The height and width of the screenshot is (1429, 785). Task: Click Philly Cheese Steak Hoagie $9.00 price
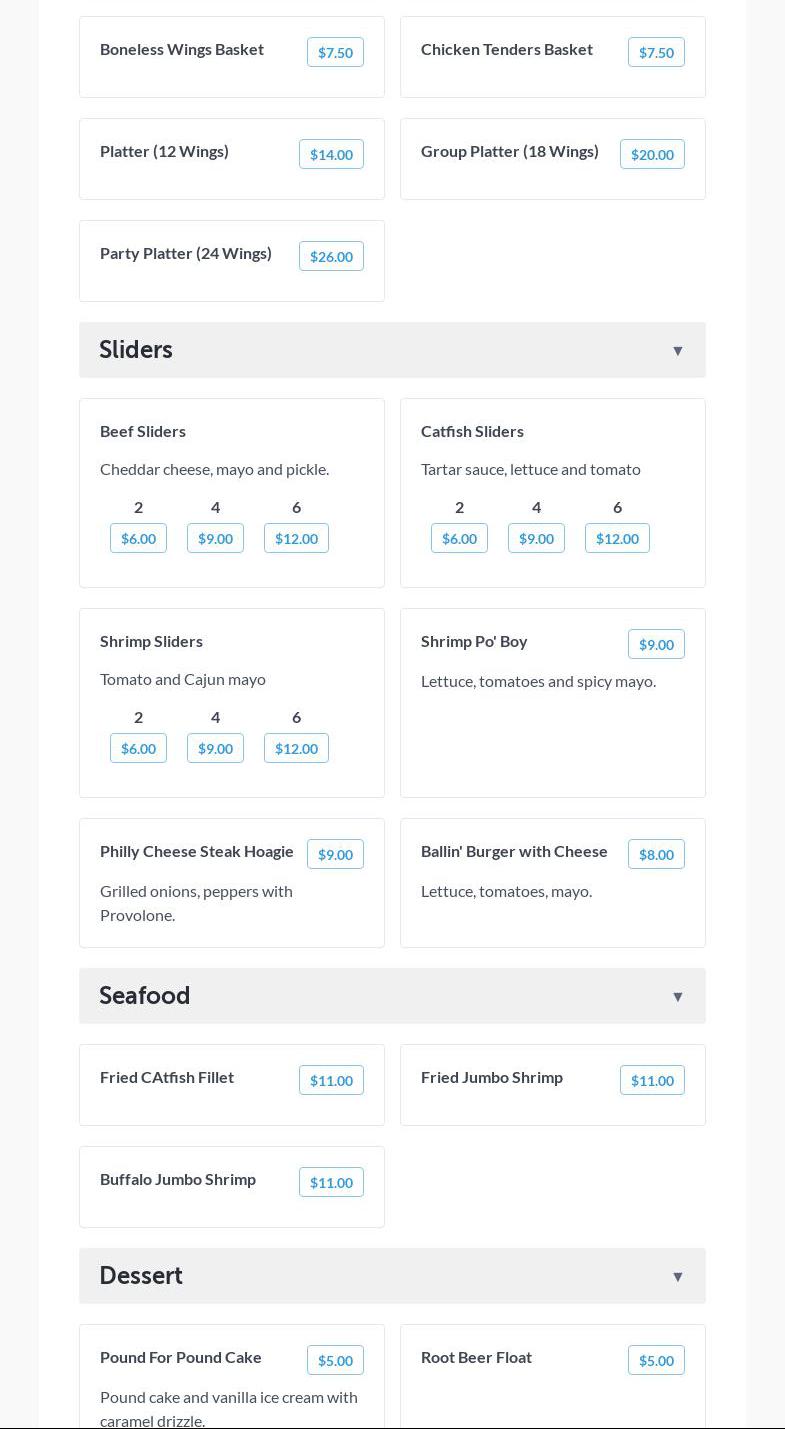tap(335, 855)
